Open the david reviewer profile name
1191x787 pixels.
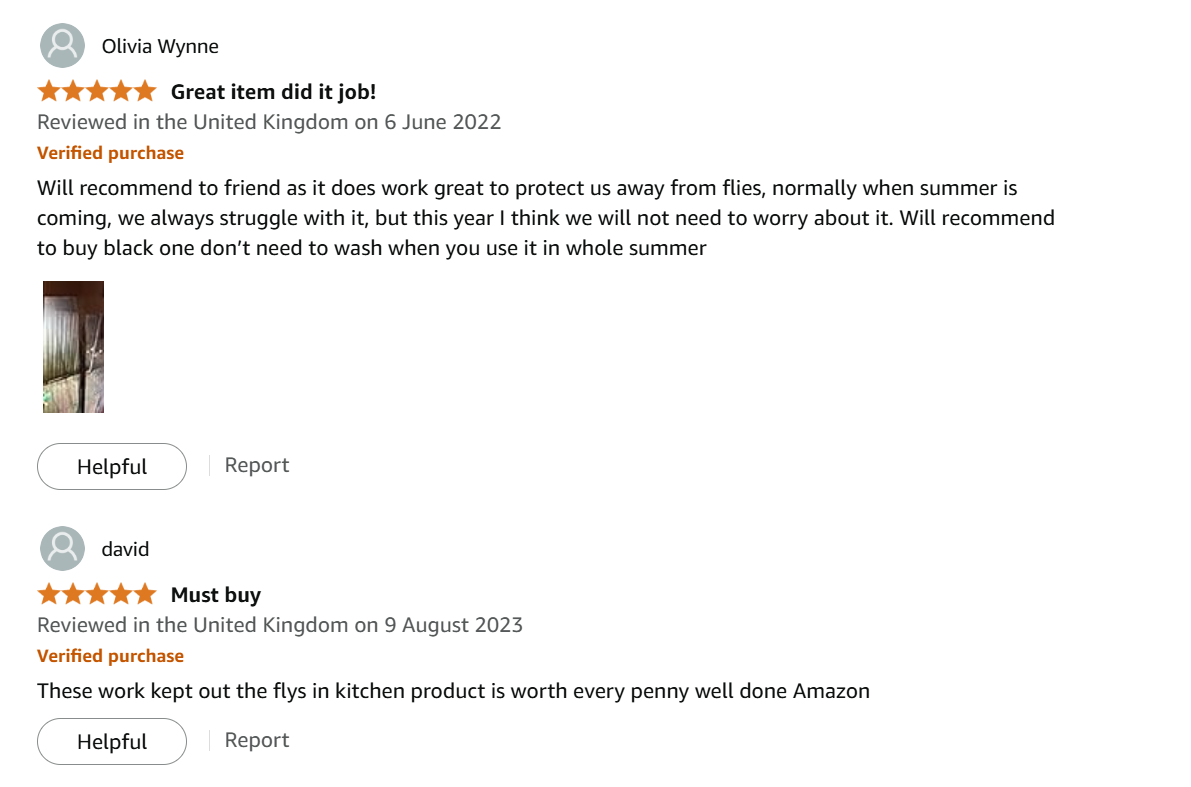[x=125, y=549]
